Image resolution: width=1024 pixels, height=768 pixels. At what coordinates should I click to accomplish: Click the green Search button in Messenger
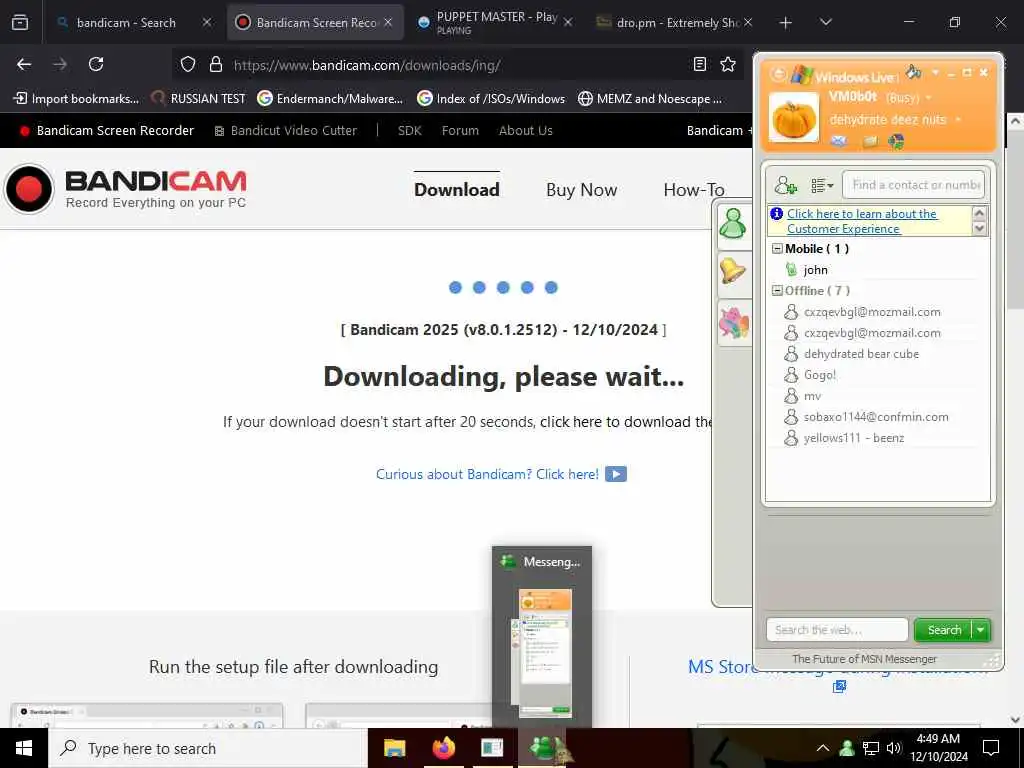point(944,630)
